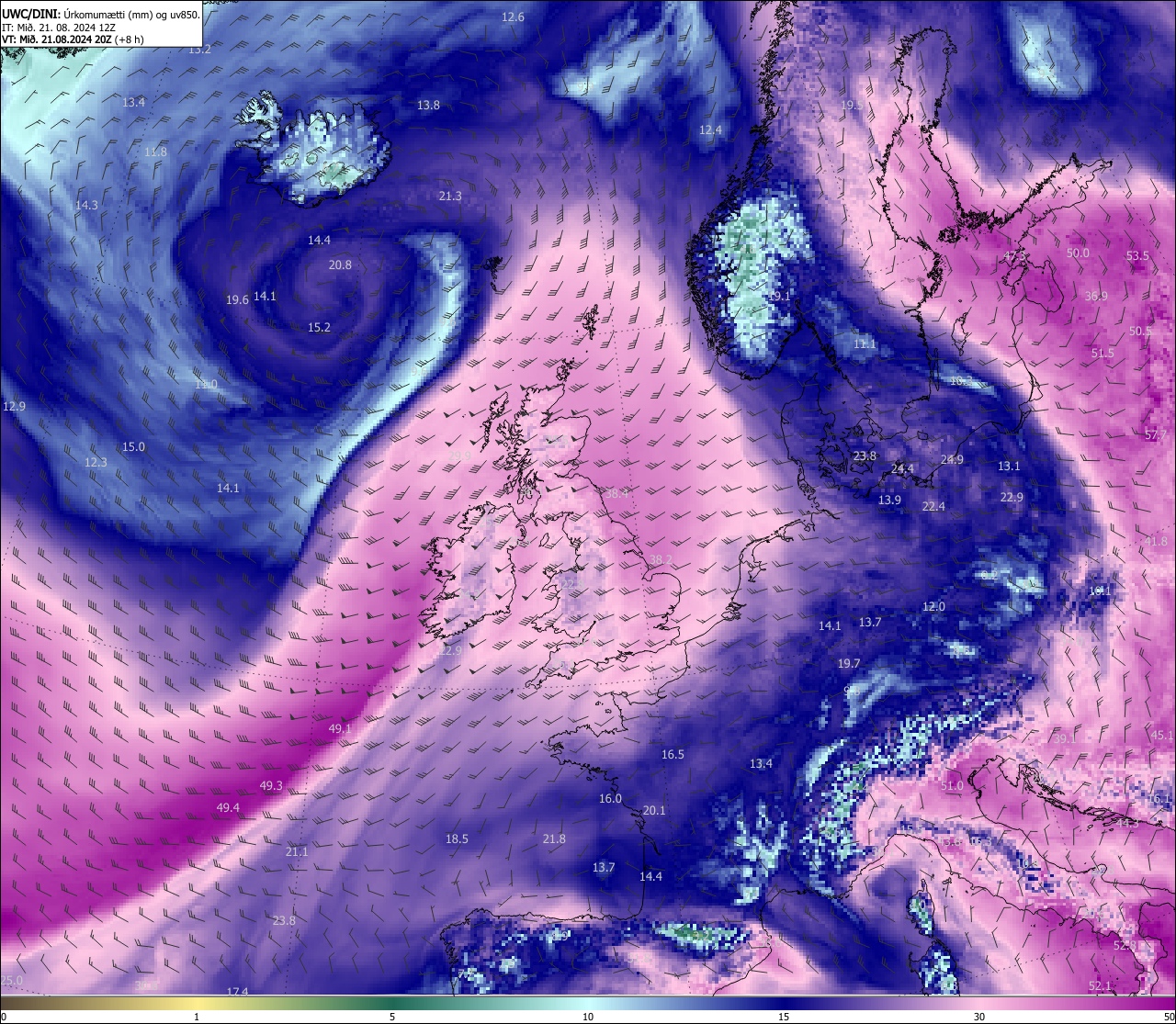1176x1024 pixels.
Task: Select the 21.3 precipitable water value
Action: [450, 197]
